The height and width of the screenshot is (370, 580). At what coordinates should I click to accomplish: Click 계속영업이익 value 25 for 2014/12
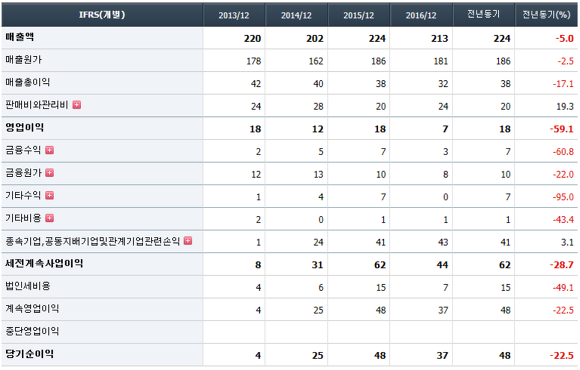click(318, 310)
